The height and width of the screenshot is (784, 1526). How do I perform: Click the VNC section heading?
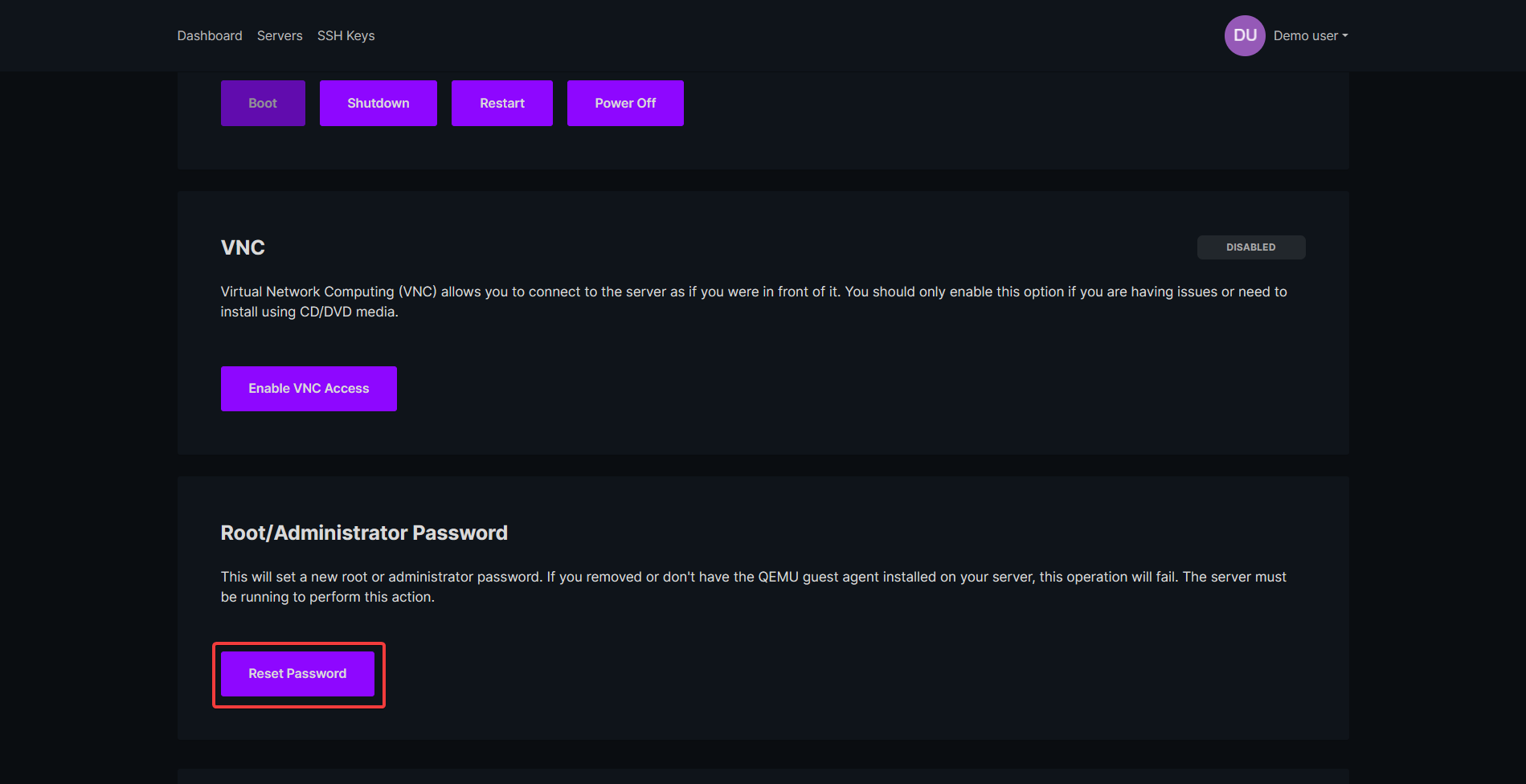[x=243, y=247]
